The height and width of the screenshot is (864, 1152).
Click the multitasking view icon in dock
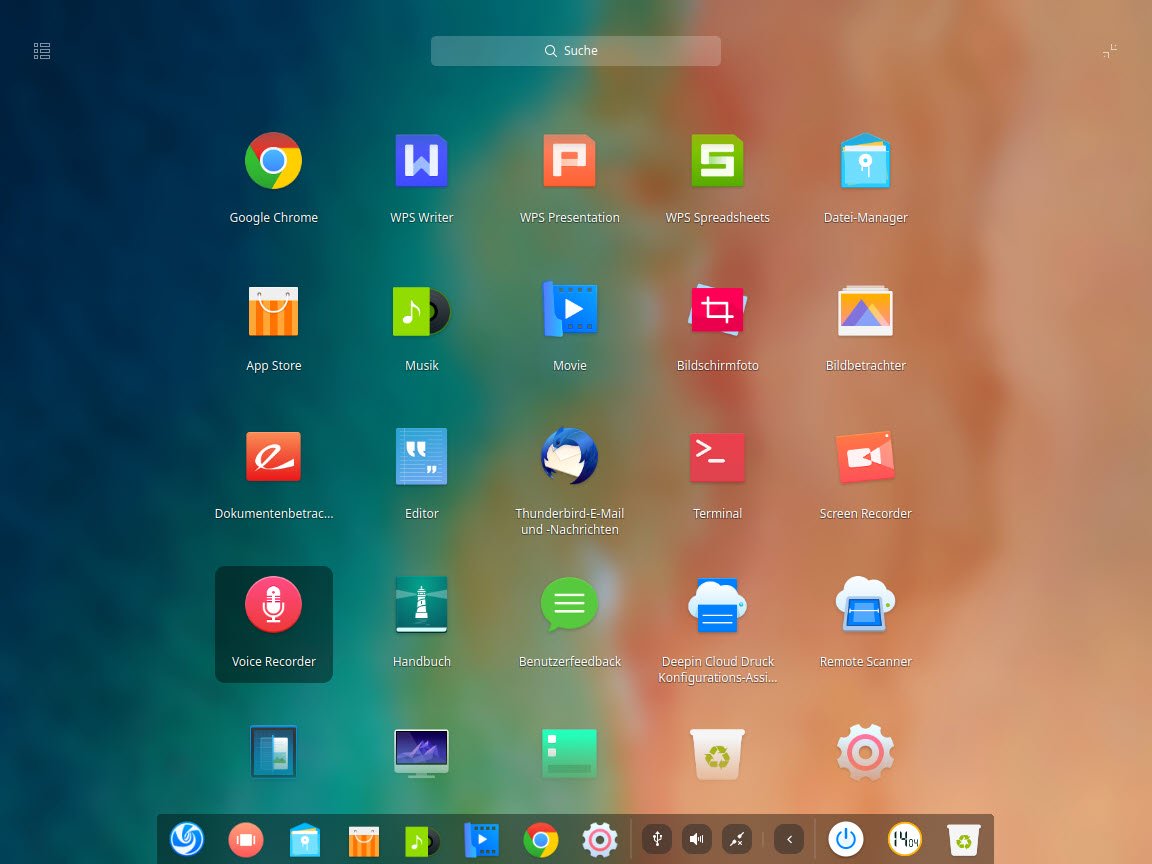(x=246, y=839)
